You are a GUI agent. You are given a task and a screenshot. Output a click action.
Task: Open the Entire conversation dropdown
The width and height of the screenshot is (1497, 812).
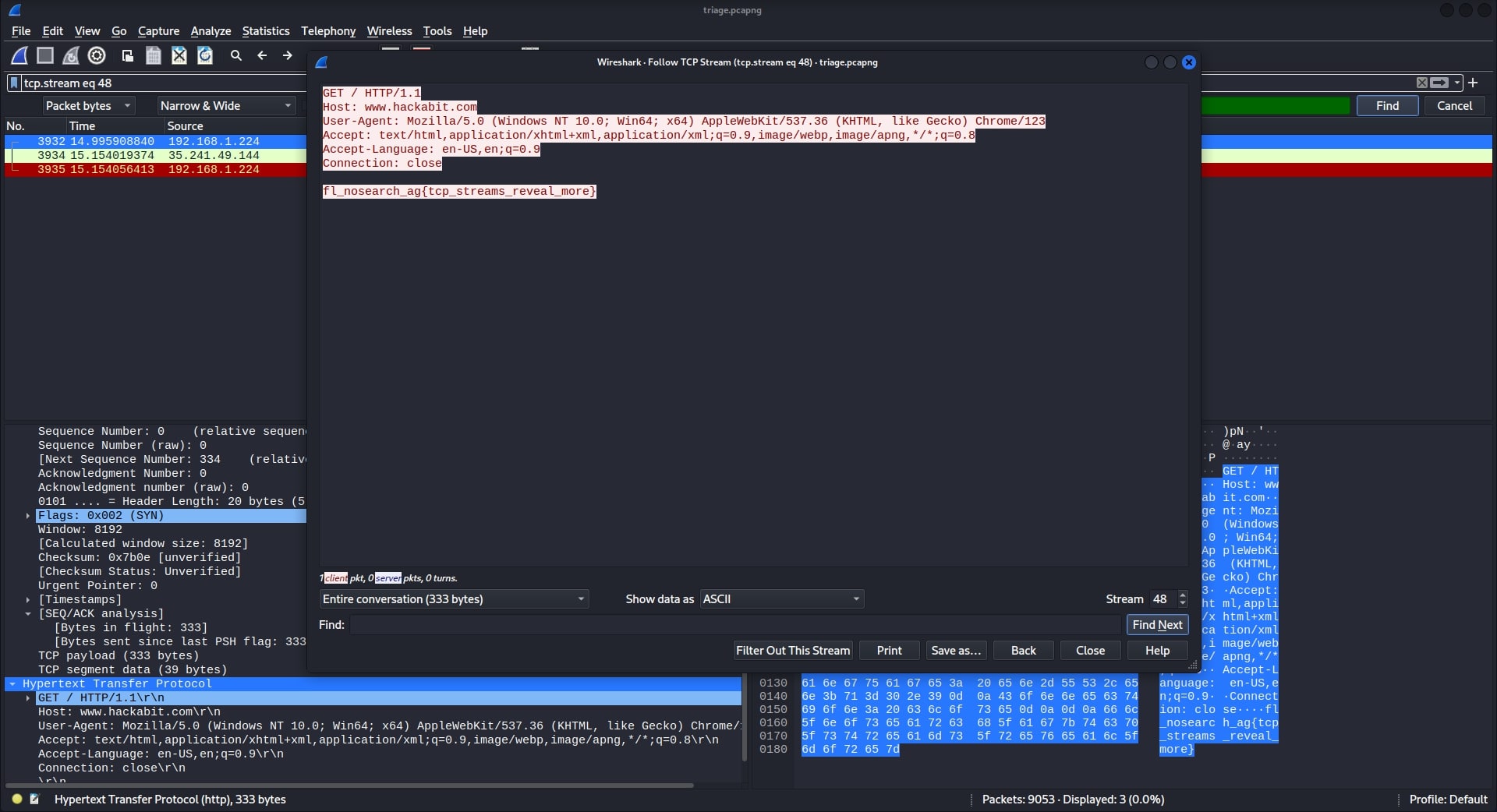(454, 599)
